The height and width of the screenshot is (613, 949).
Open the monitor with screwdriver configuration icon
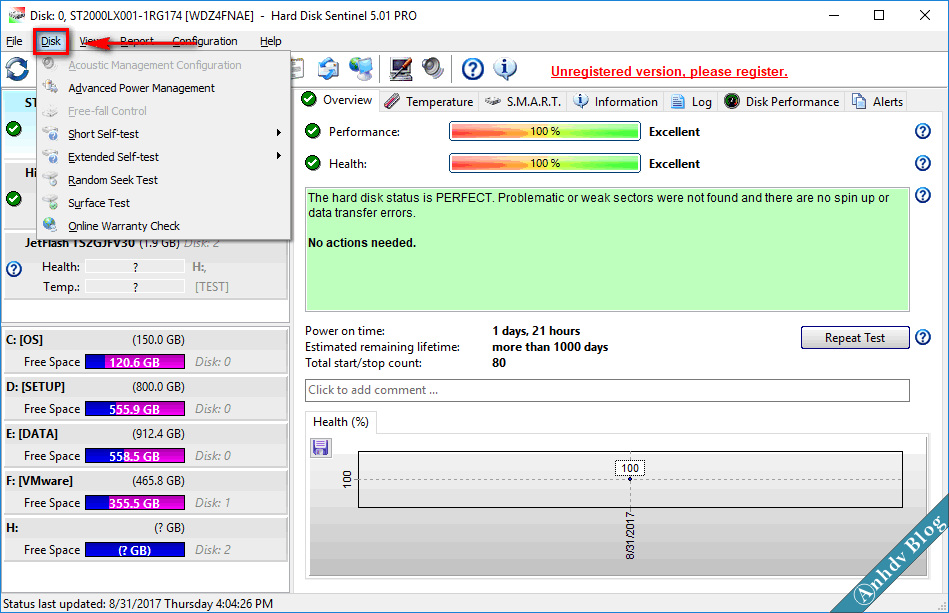[x=400, y=69]
